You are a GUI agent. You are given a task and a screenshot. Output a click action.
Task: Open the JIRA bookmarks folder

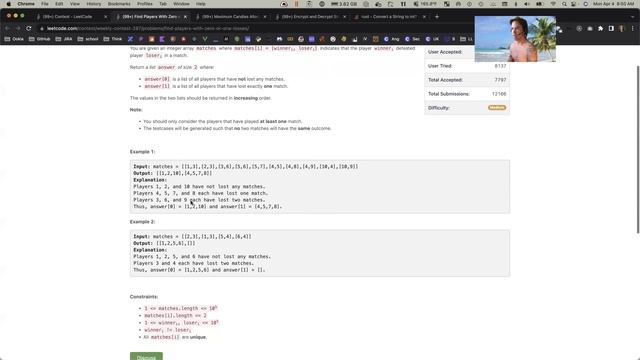64,39
